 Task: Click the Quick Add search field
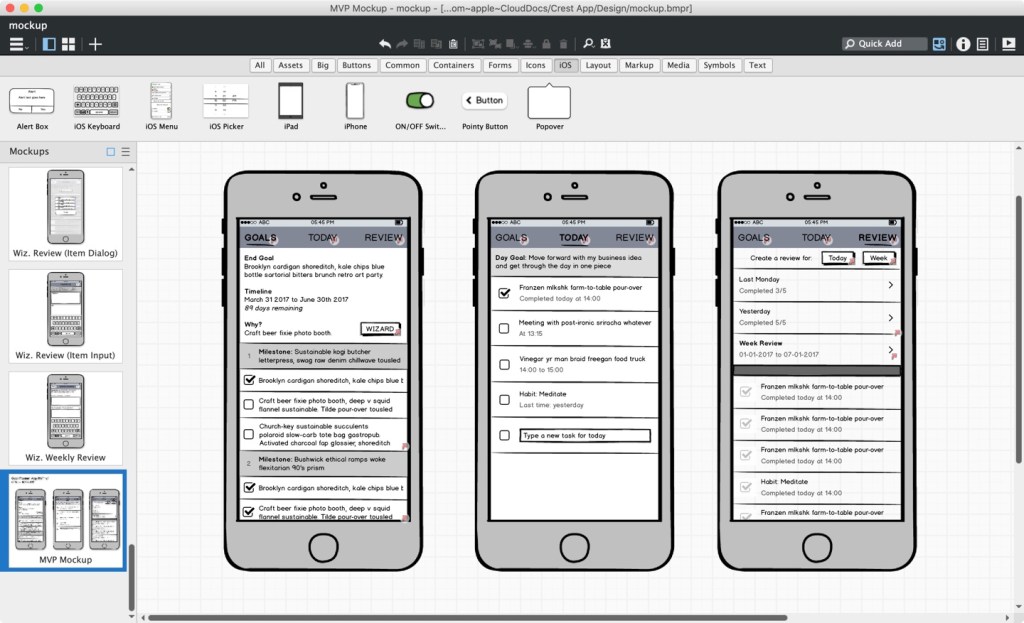(884, 44)
